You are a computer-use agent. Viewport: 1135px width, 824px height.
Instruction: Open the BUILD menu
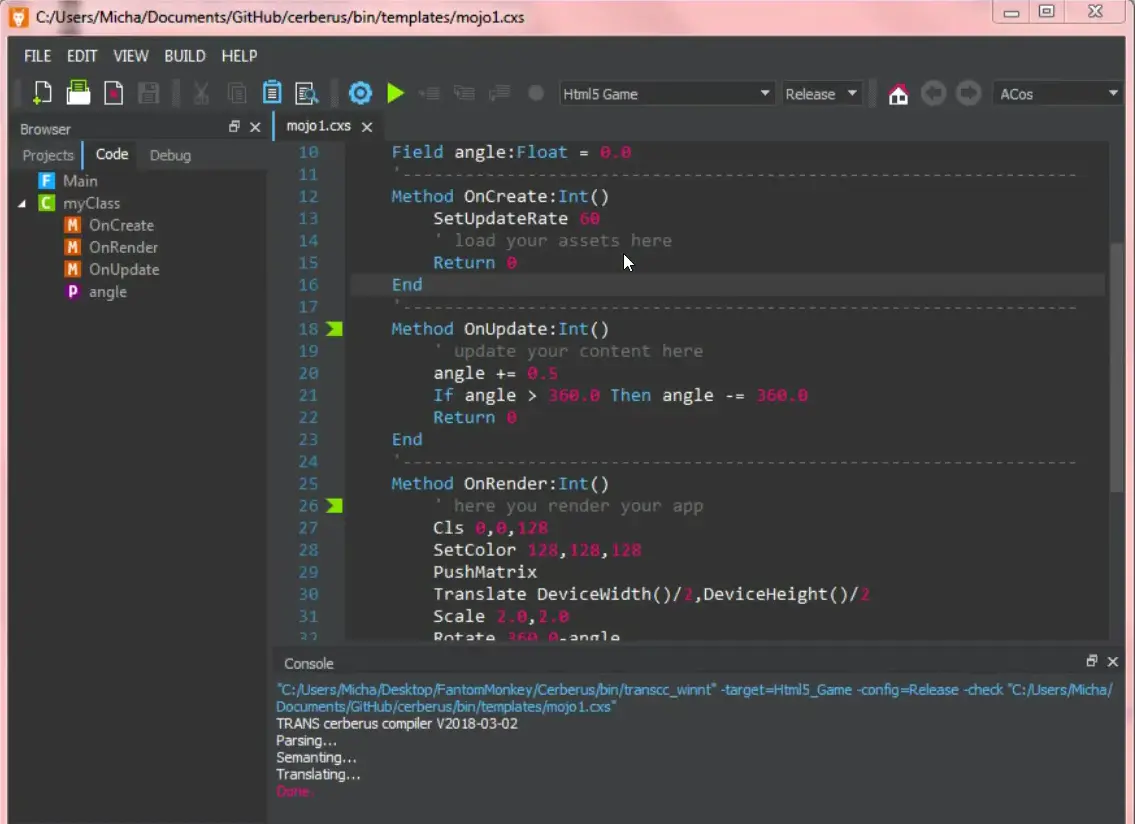click(x=185, y=56)
